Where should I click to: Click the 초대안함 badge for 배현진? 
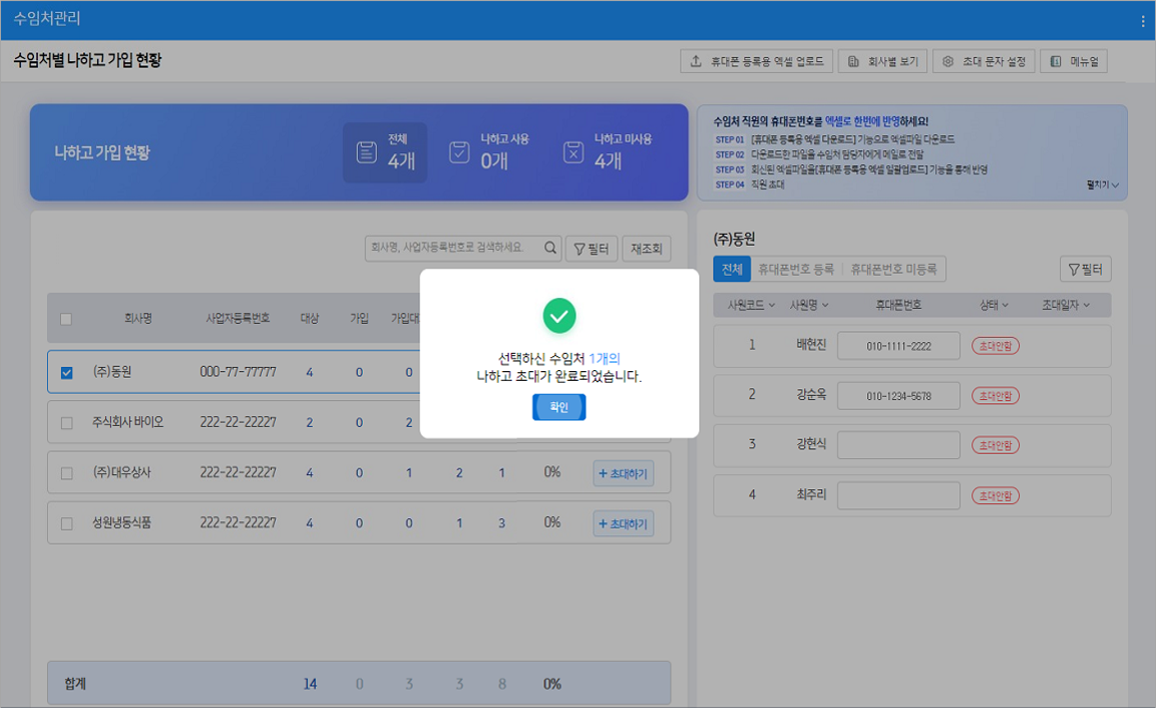tap(995, 346)
